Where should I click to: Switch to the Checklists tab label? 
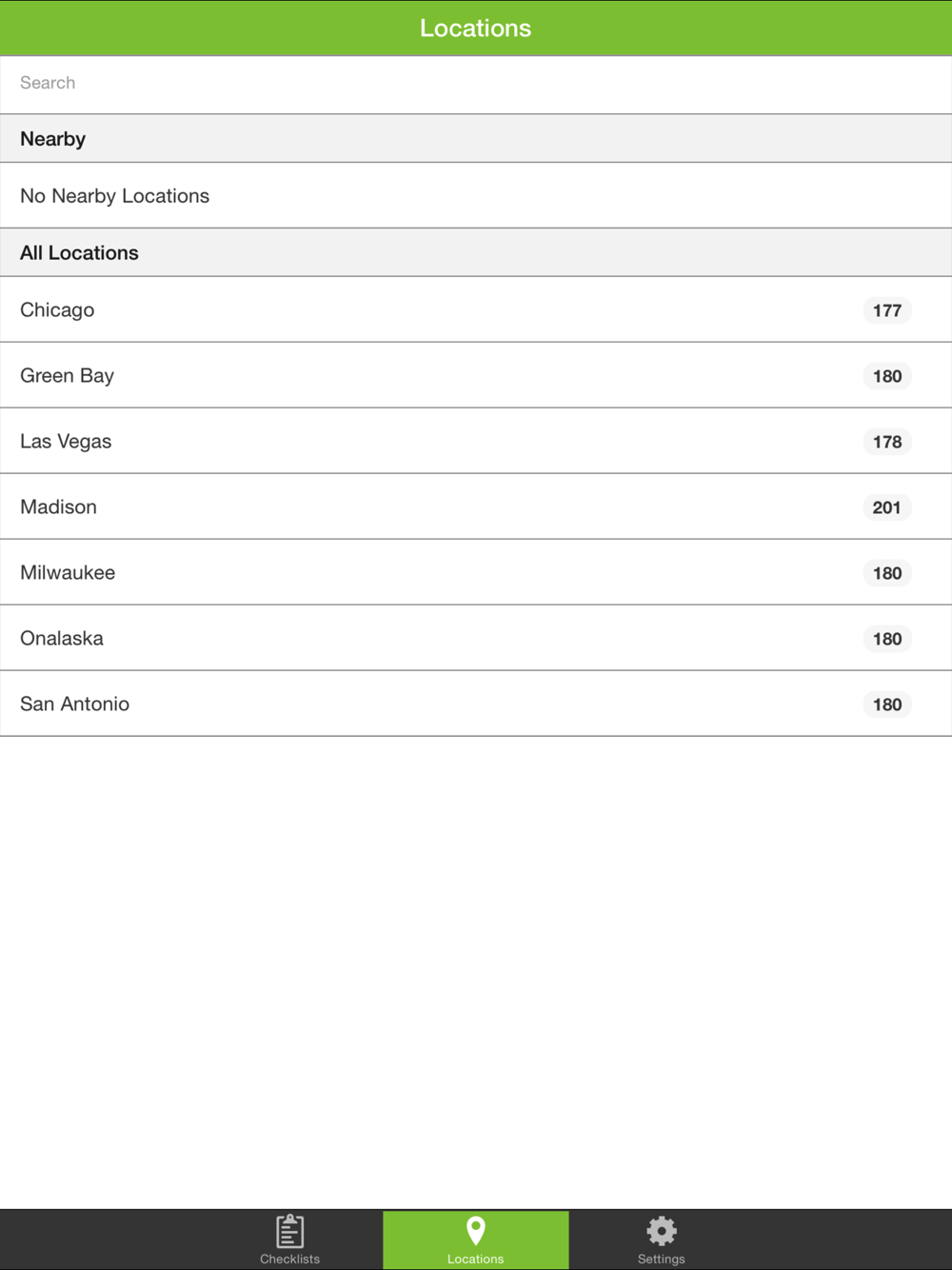click(290, 1259)
